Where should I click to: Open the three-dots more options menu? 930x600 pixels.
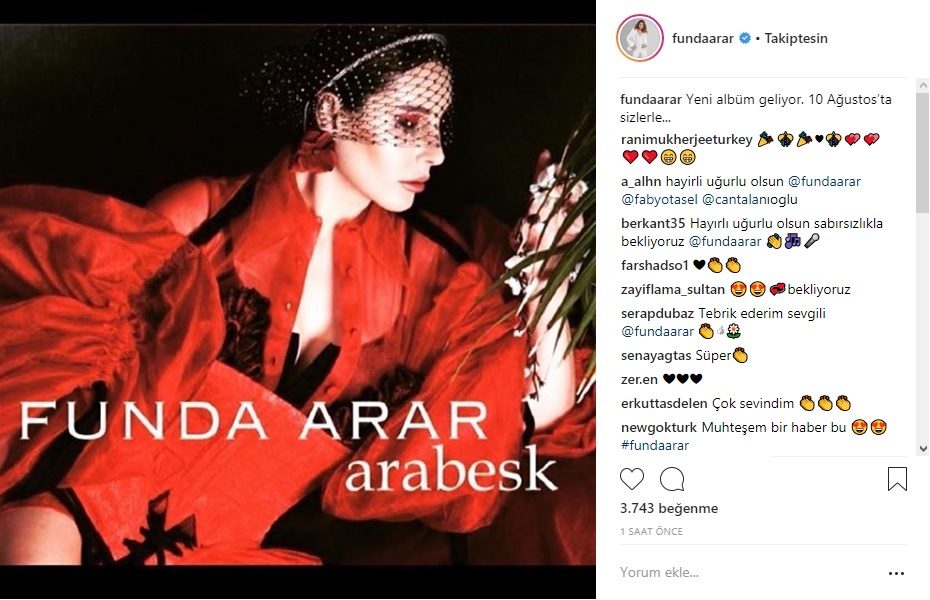pos(896,573)
